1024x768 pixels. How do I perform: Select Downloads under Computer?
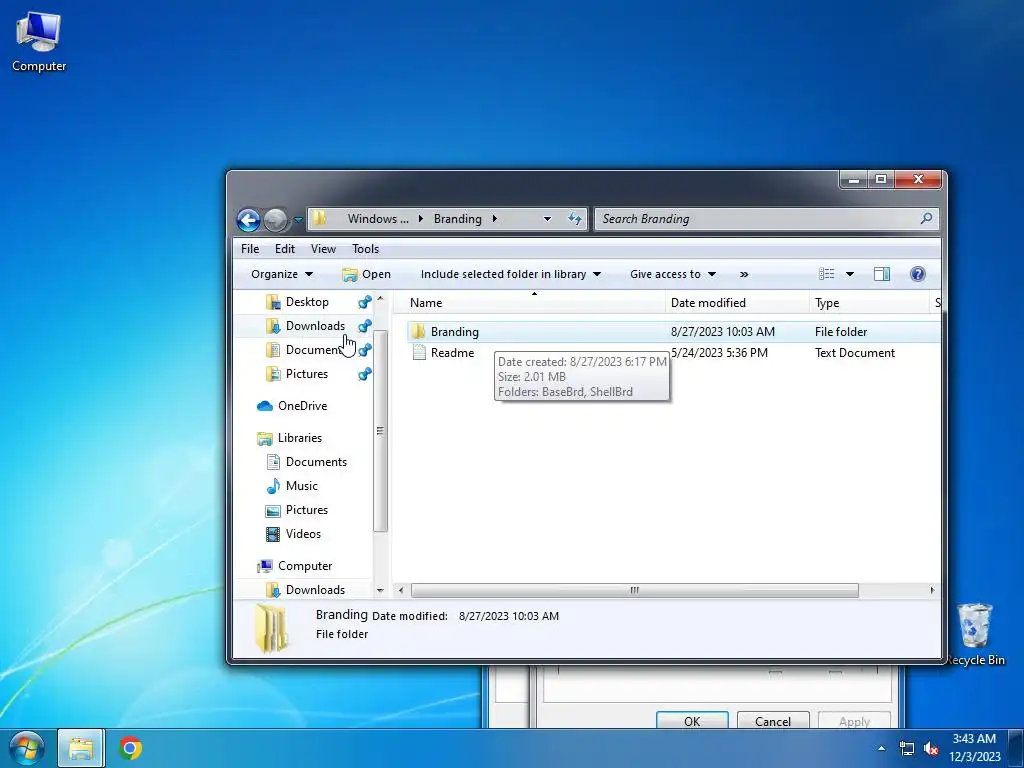(315, 590)
